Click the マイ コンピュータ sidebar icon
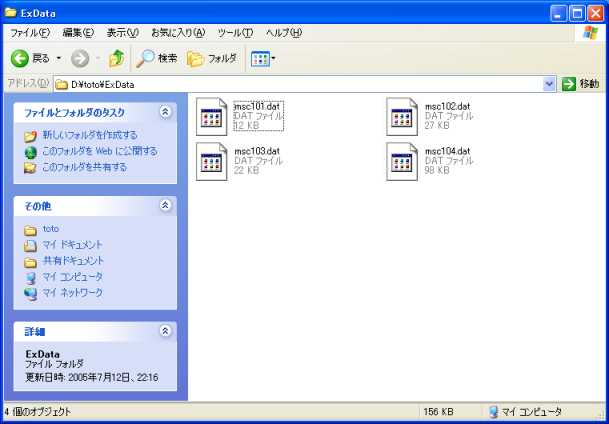 pyautogui.click(x=30, y=278)
